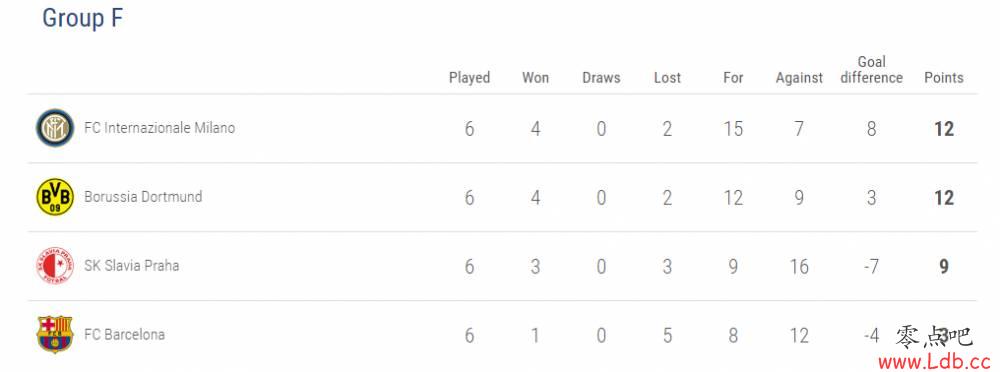Screen dimensions: 1000x372
Task: Click the SK Slavia Praha crest
Action: pyautogui.click(x=55, y=265)
